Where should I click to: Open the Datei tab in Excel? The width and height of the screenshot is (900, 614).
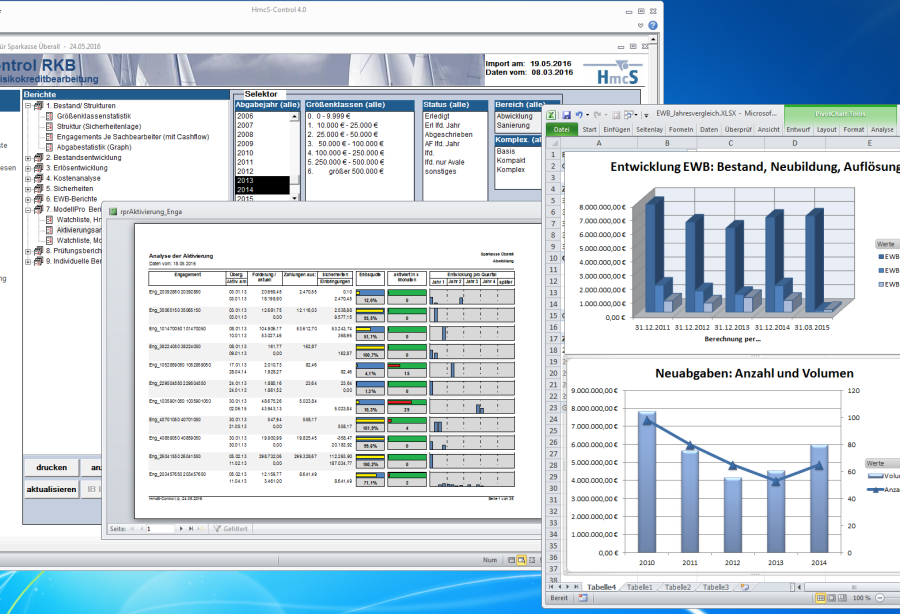561,129
